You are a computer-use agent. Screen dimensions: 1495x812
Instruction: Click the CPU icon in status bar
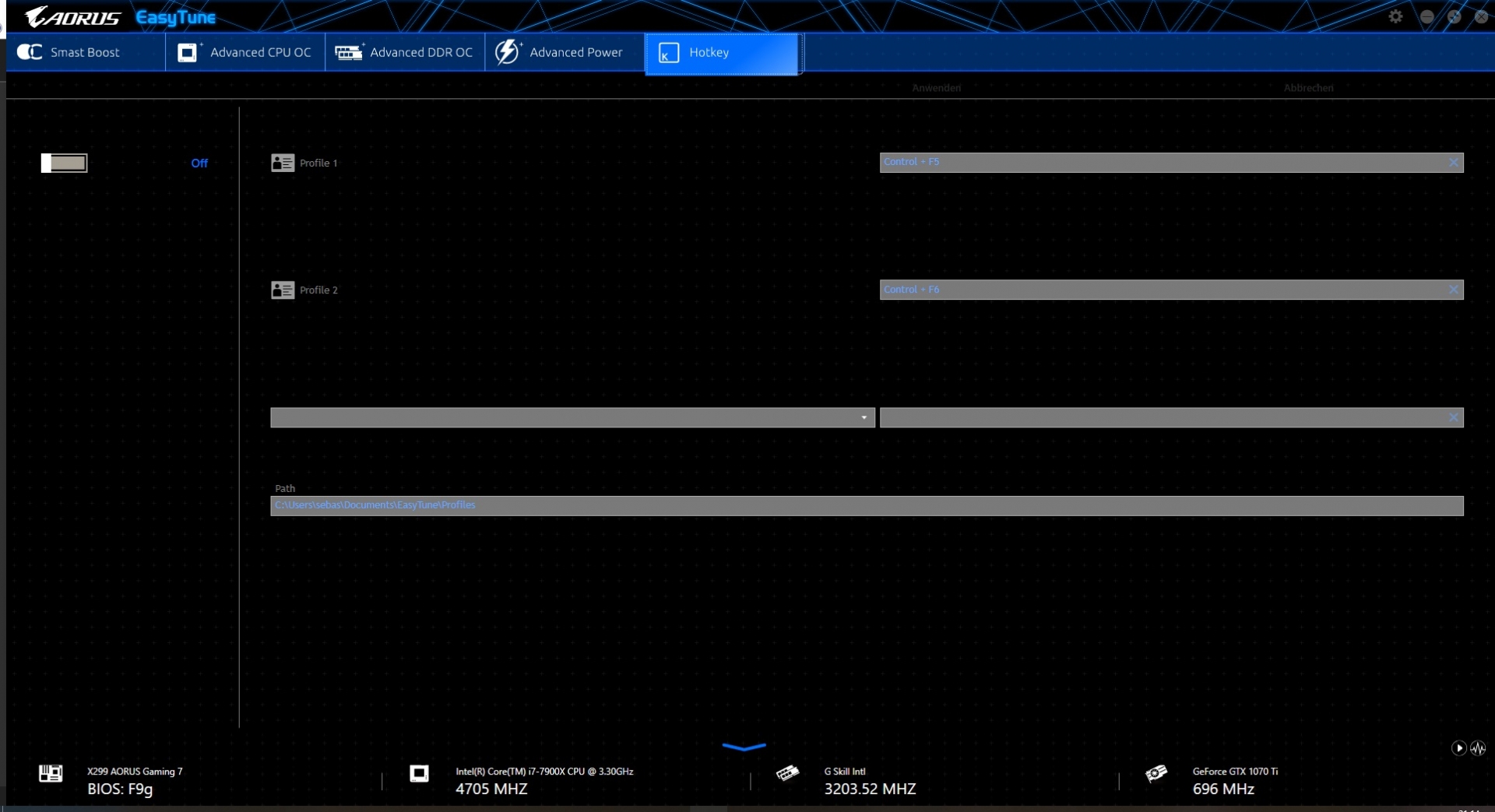pos(419,773)
